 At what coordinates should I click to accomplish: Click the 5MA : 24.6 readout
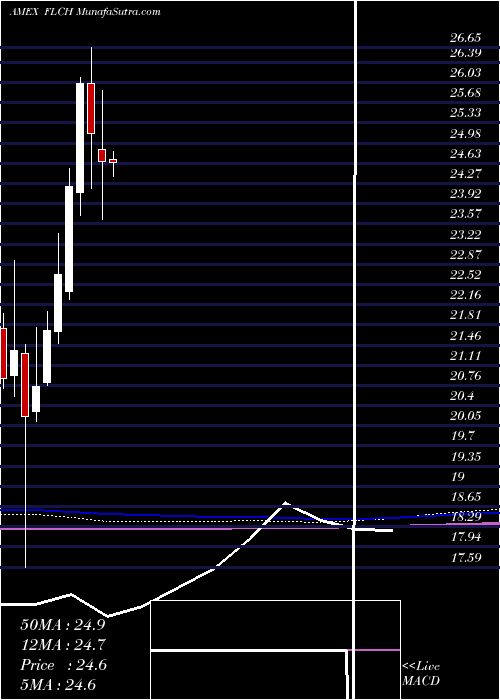point(58,685)
